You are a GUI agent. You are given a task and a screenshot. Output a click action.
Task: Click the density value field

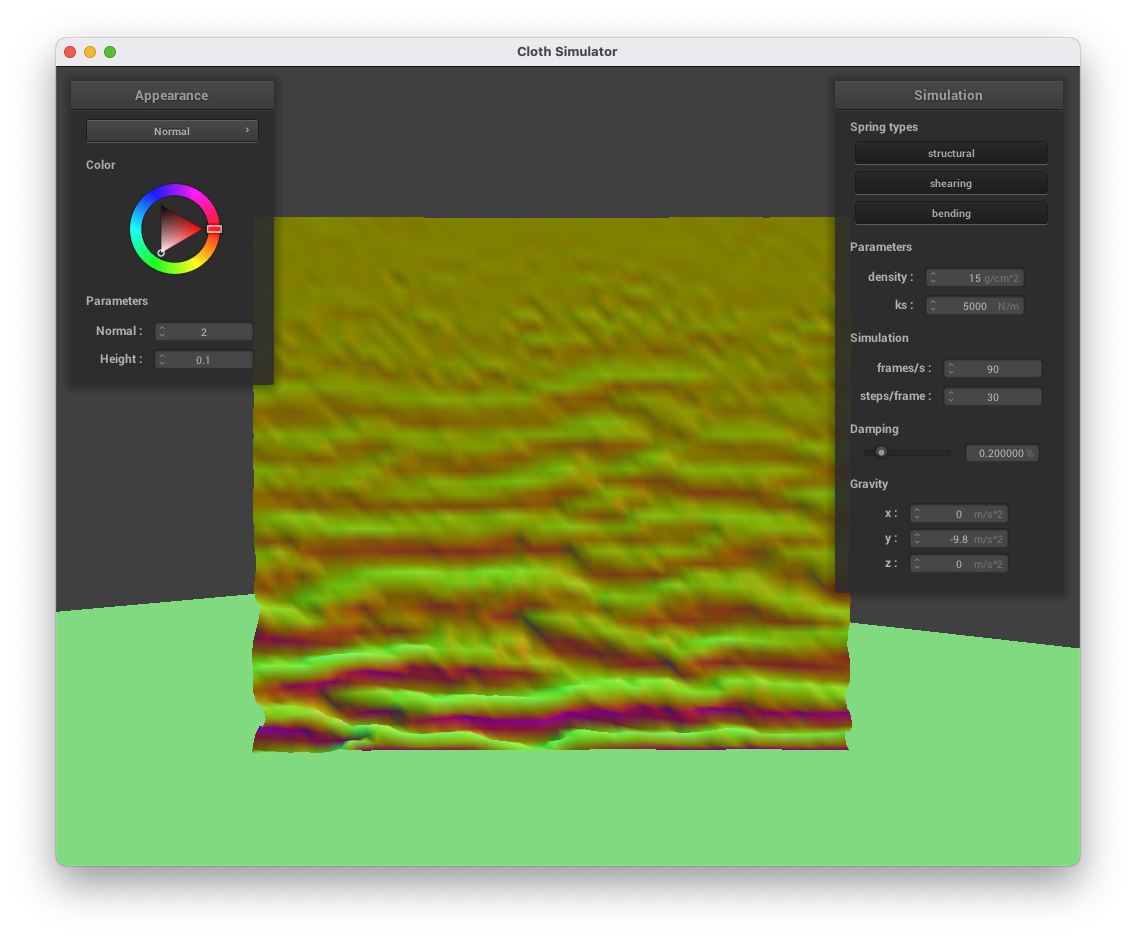coord(975,278)
